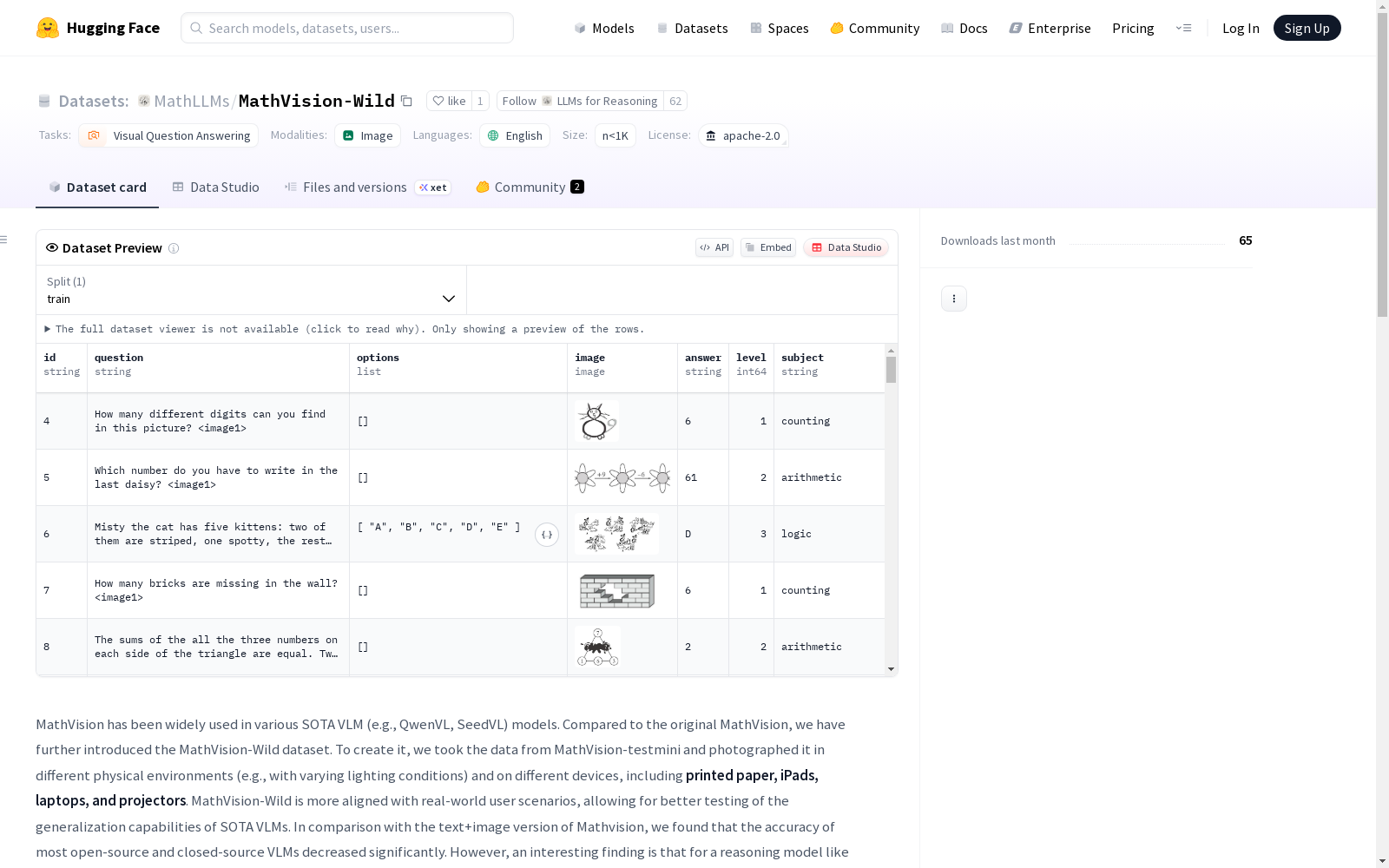
Task: Click the MathLLMs organization avatar icon
Action: click(144, 101)
